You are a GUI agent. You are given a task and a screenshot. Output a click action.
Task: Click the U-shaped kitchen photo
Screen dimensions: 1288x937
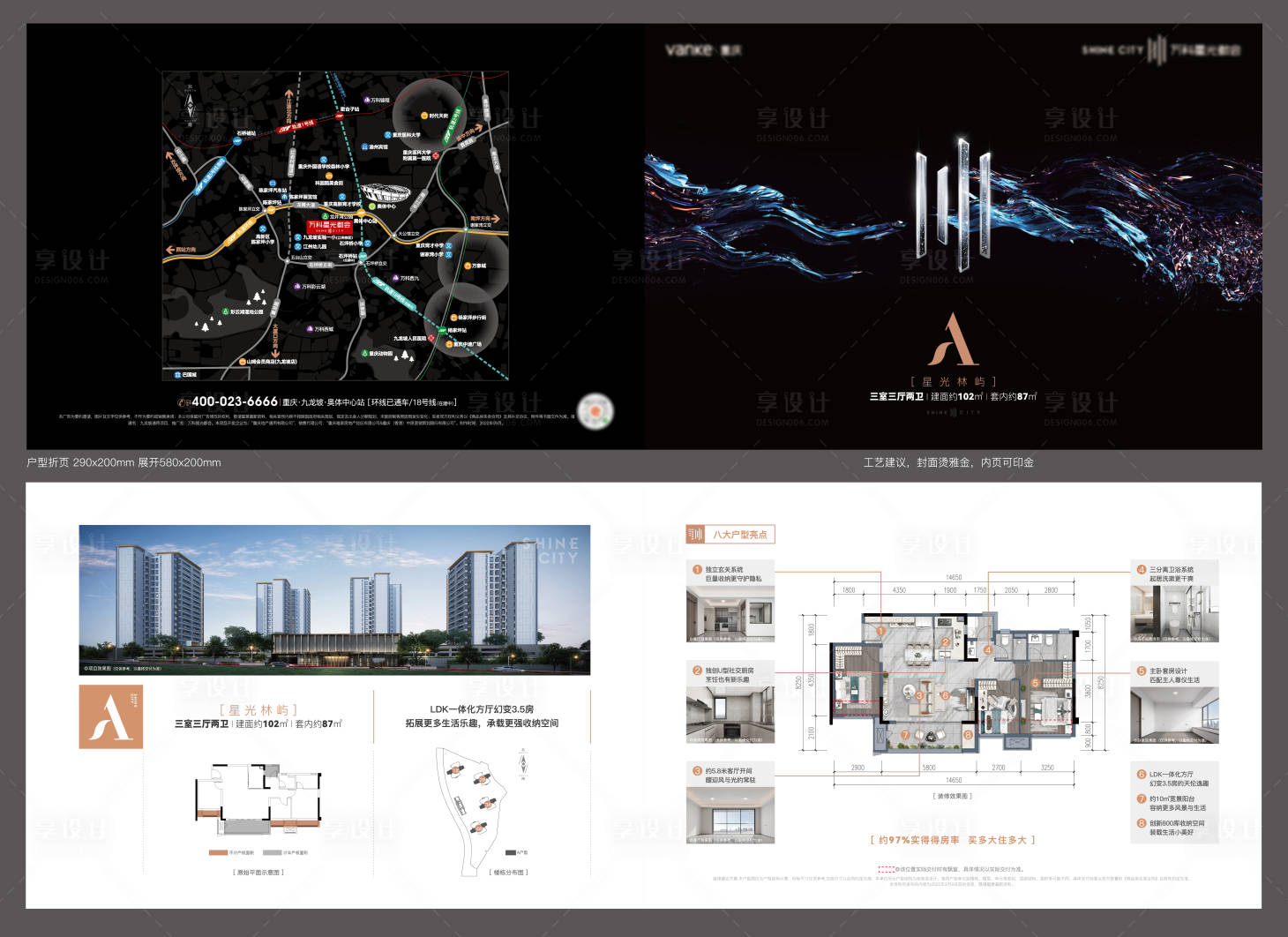pos(730,715)
